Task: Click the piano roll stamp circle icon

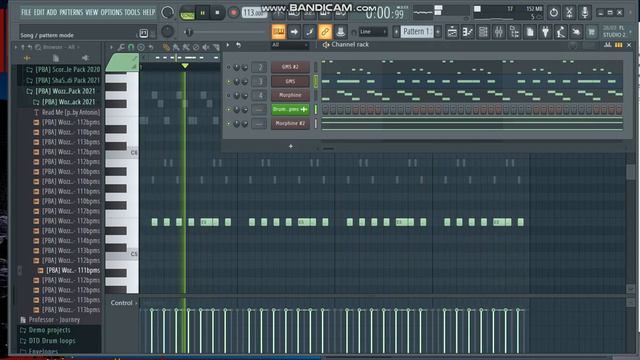Action: (141, 47)
